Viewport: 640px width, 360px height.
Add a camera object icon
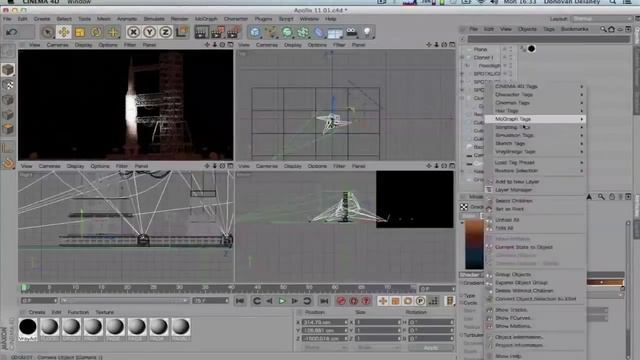(x=351, y=32)
